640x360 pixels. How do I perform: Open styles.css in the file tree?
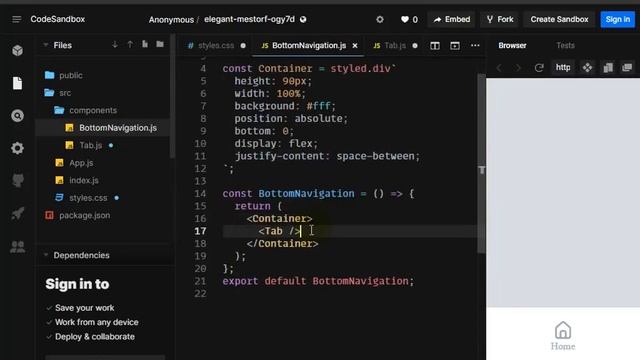pyautogui.click(x=88, y=198)
